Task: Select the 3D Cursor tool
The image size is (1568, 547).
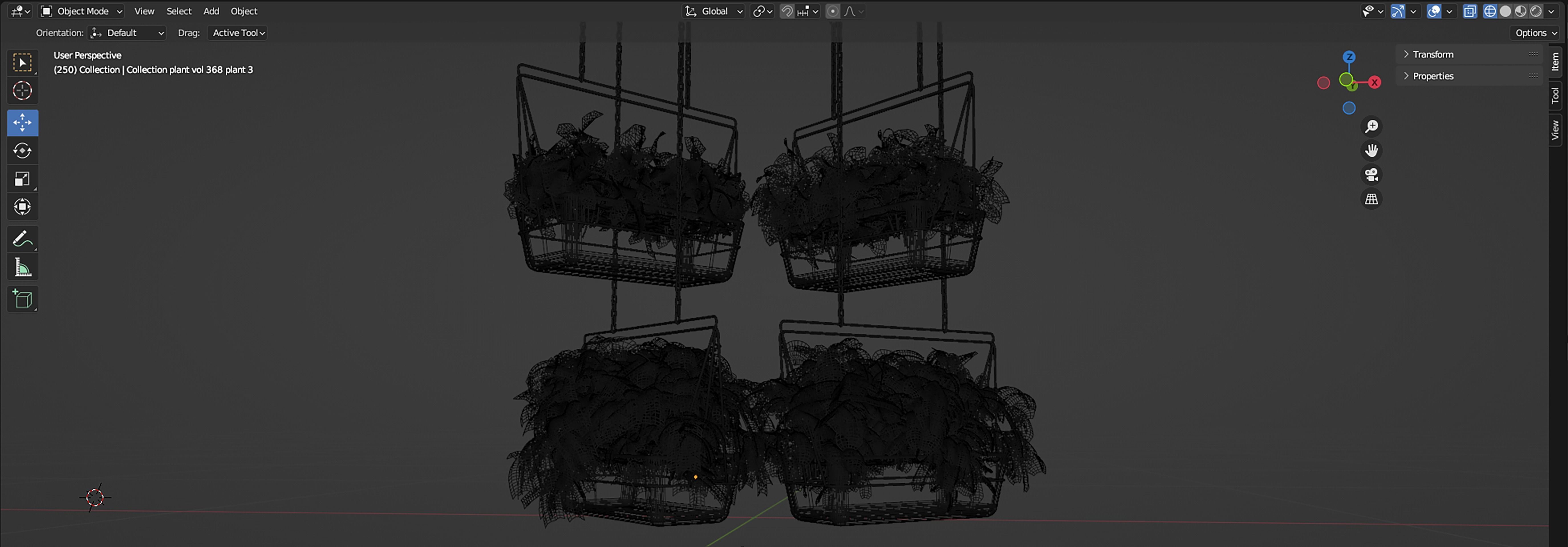Action: pos(23,91)
